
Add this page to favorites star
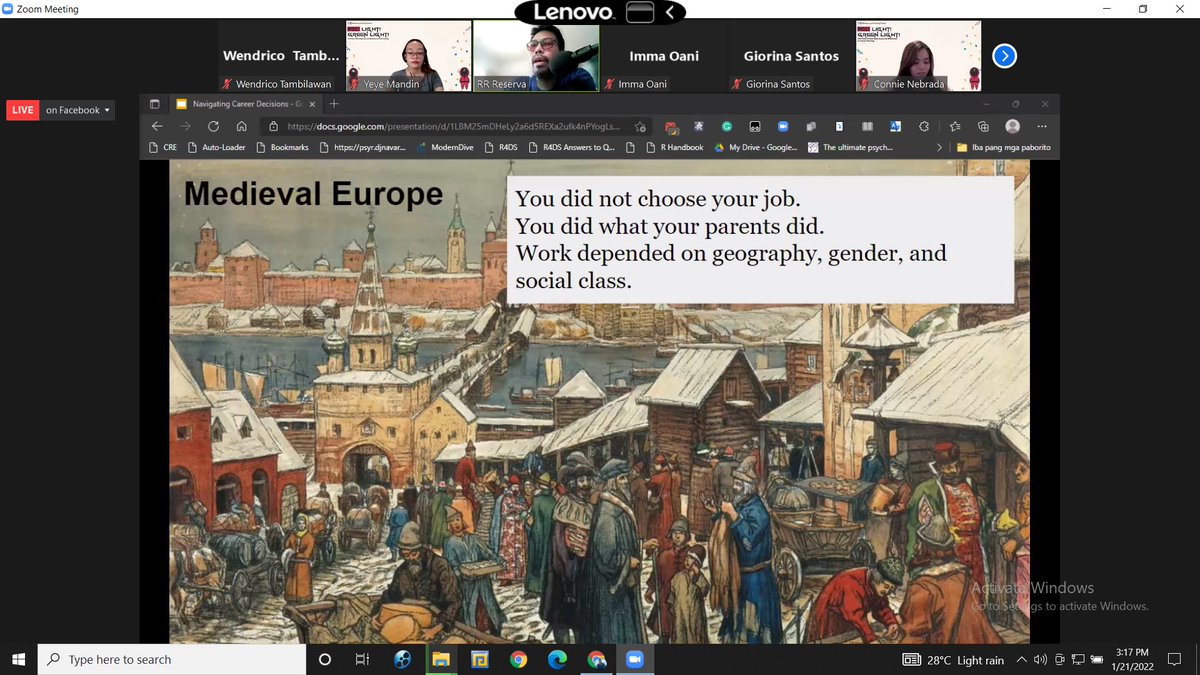pos(640,127)
